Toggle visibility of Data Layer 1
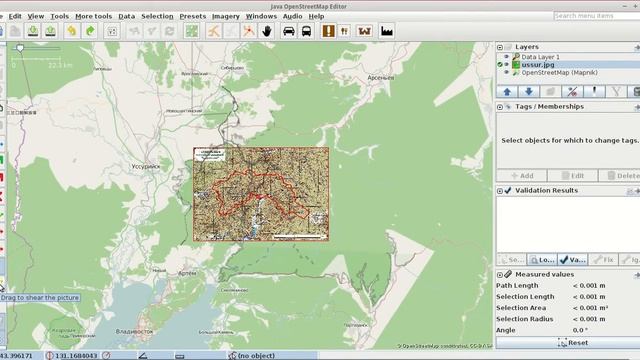Screen dimensions: 640x360 [x=507, y=57]
